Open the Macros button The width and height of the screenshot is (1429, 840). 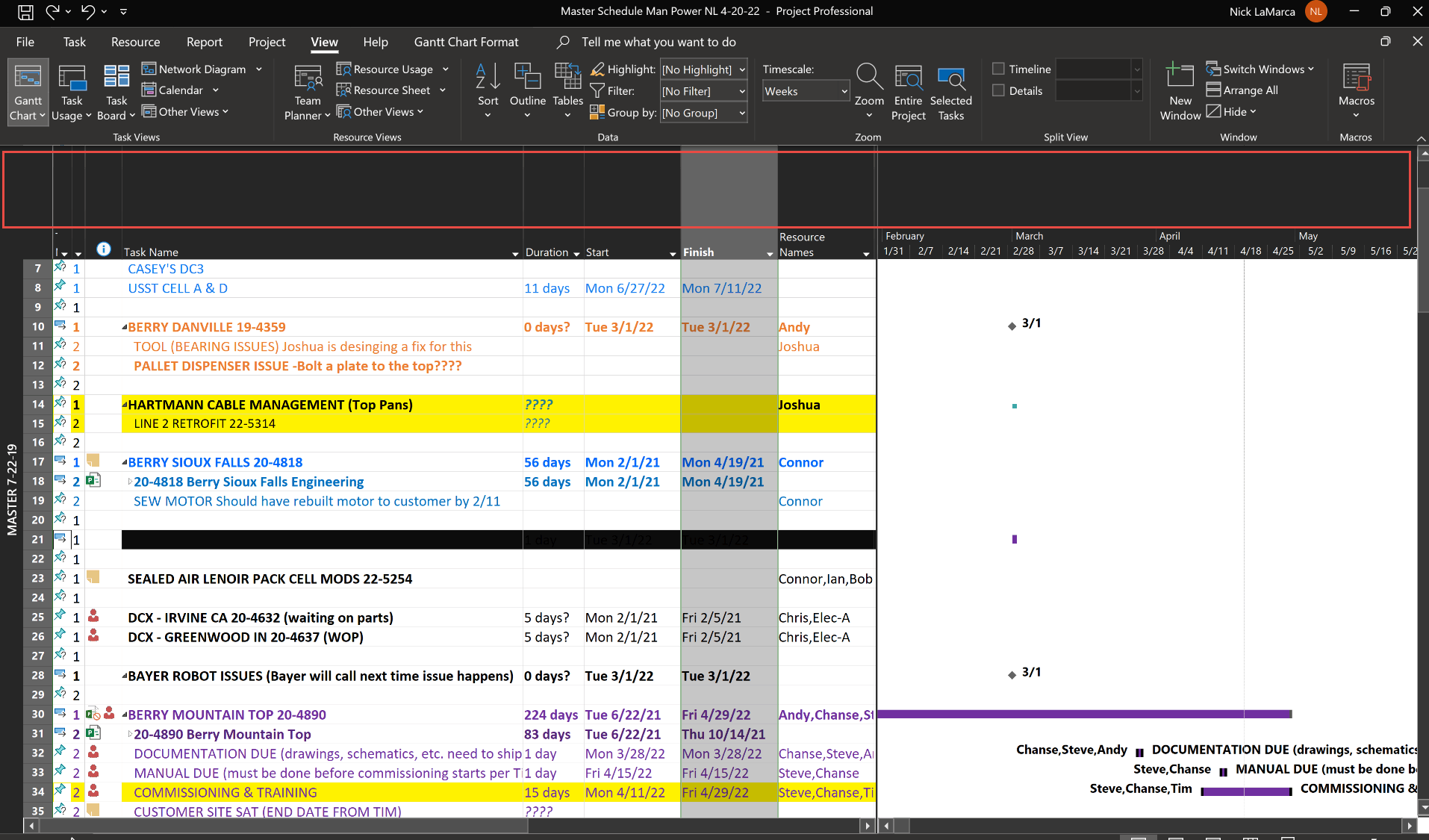click(1356, 90)
